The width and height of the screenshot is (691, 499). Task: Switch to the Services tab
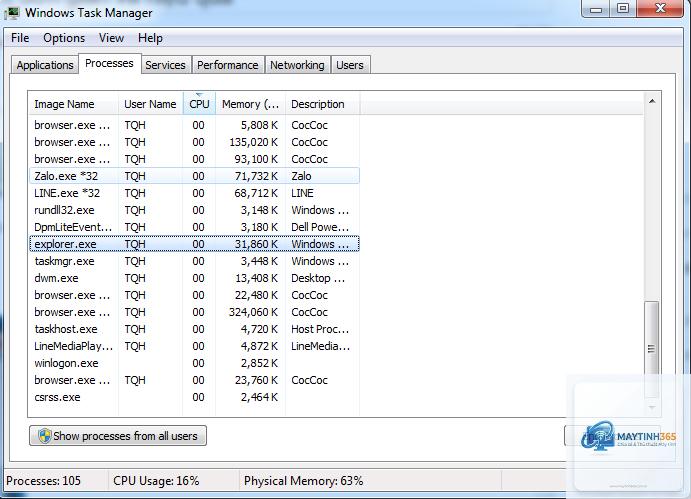tap(165, 65)
